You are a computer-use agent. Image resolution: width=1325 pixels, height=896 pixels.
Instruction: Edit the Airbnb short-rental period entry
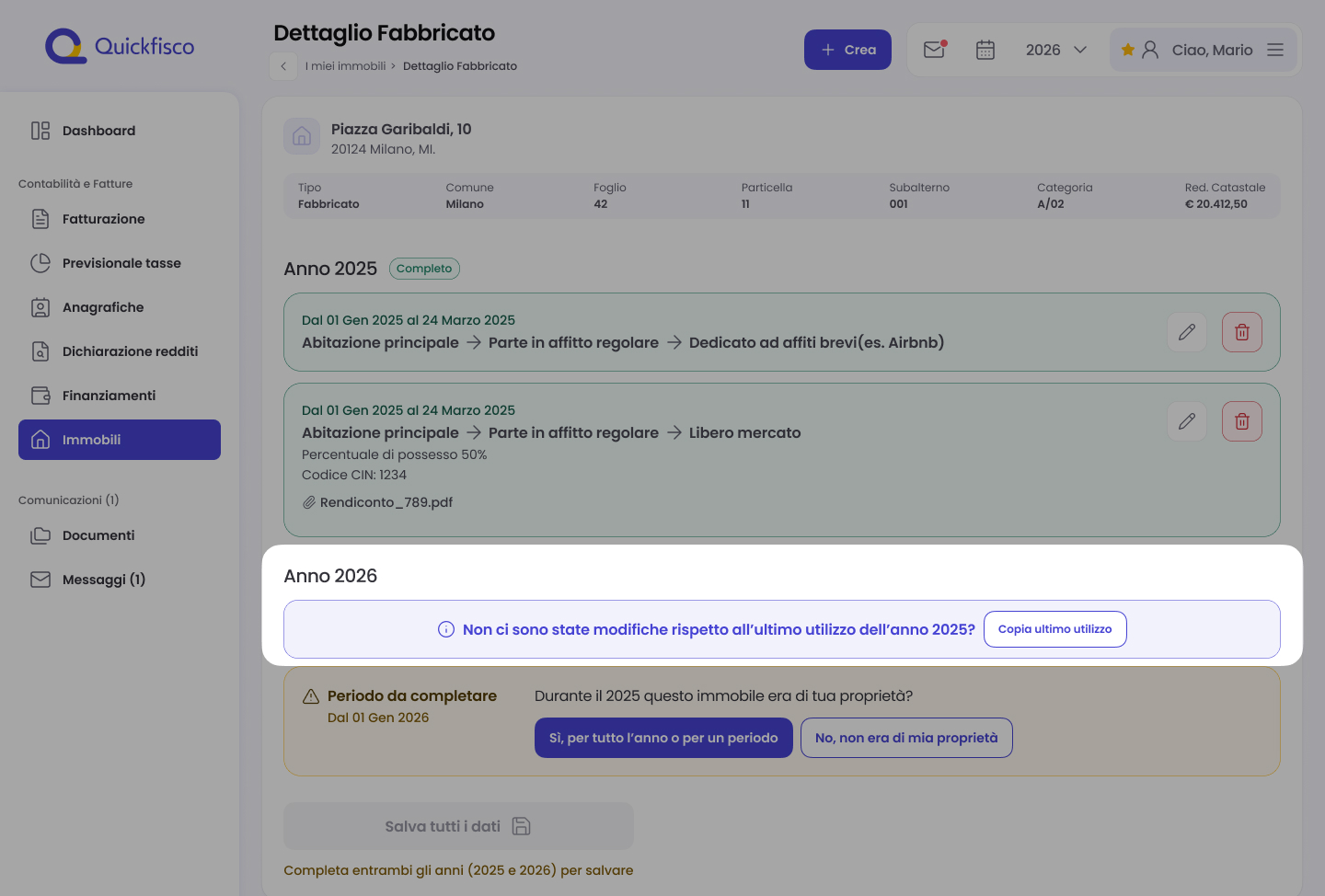[x=1186, y=332]
